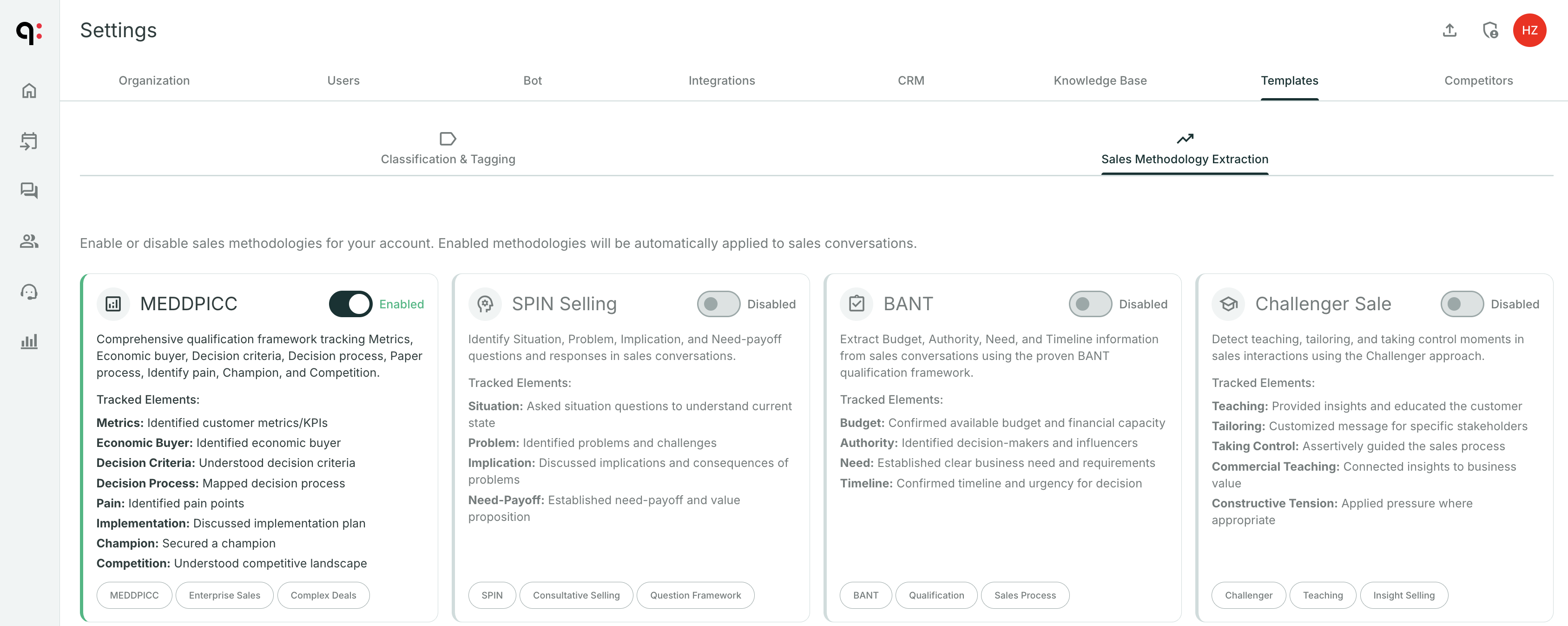Screen dimensions: 1568x626
Task: Enable the BANT methodology toggle
Action: tap(1090, 304)
